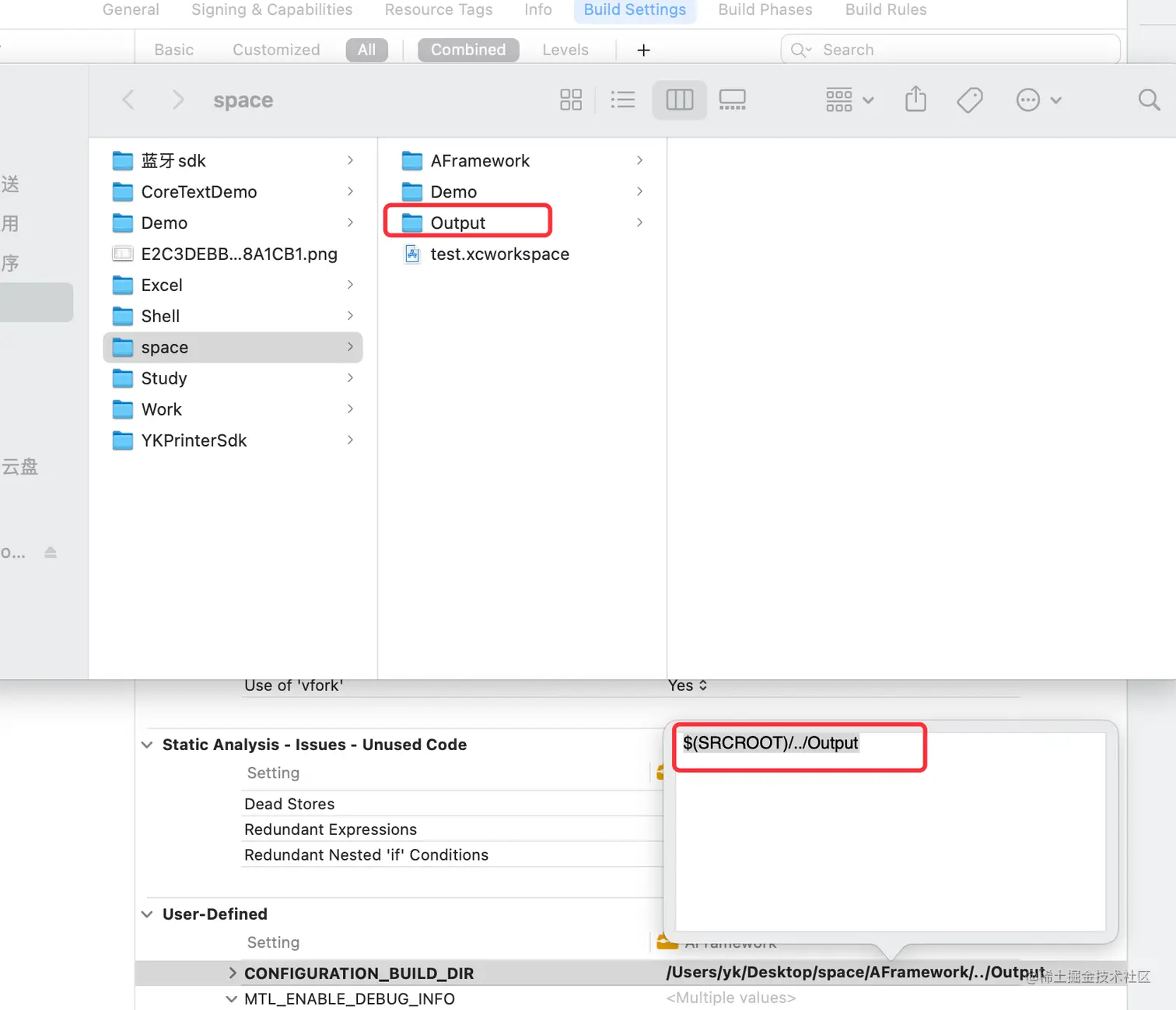Click the Finder Share icon
1176x1010 pixels.
pyautogui.click(x=916, y=100)
